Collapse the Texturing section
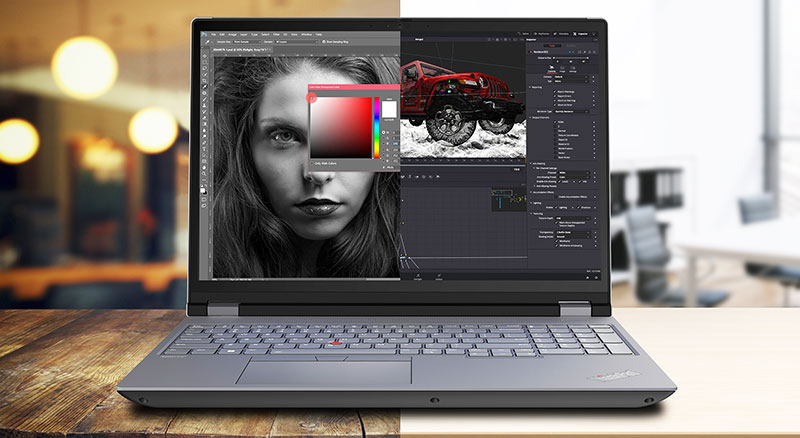The image size is (800, 438). pos(531,213)
